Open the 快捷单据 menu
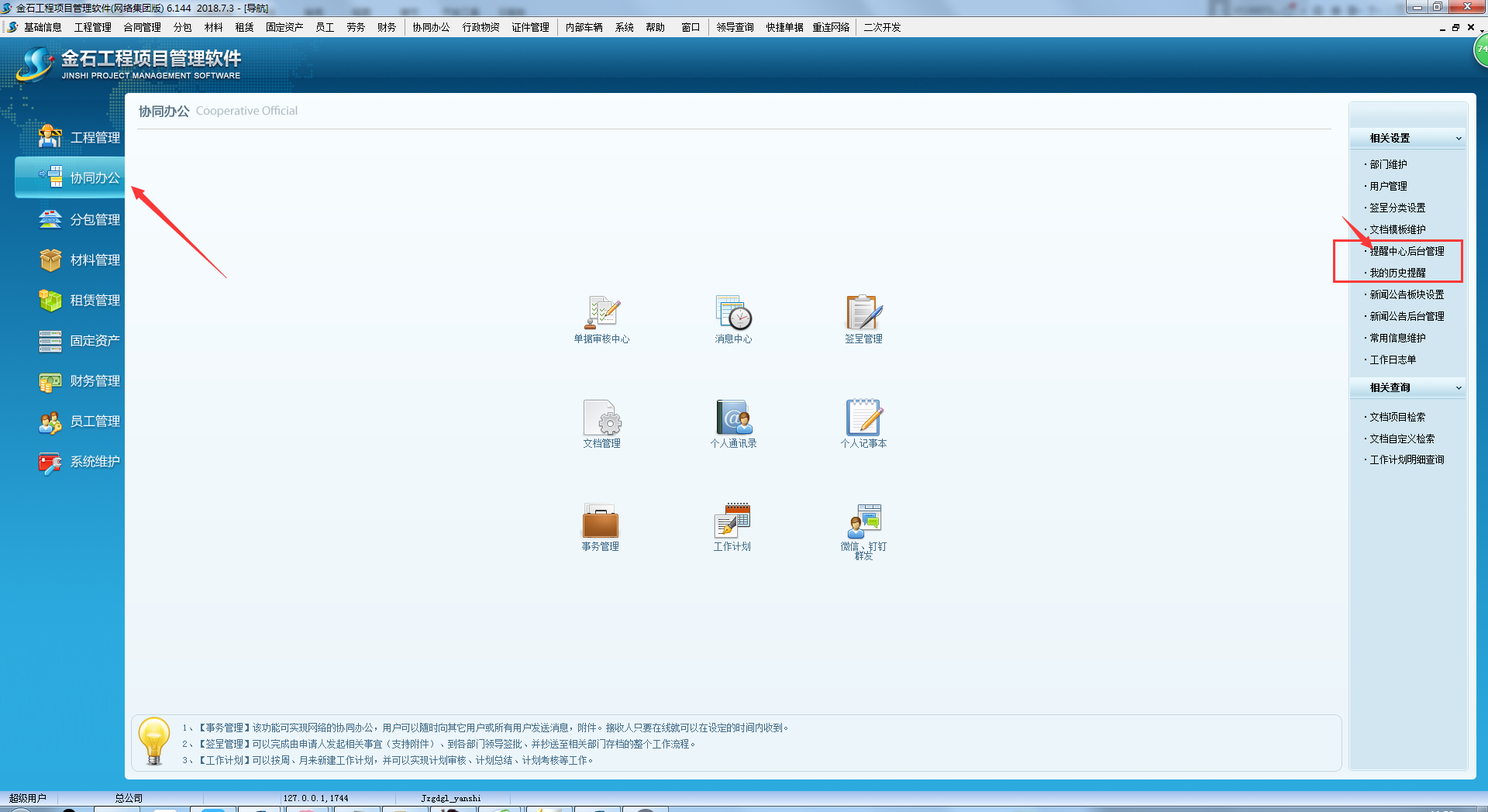The image size is (1488, 812). tap(785, 27)
